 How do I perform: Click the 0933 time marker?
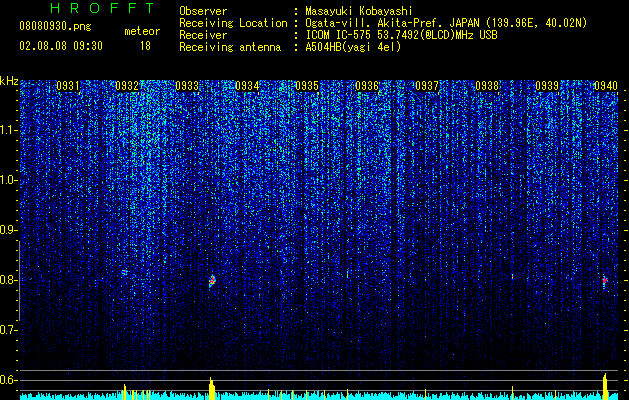click(x=187, y=86)
